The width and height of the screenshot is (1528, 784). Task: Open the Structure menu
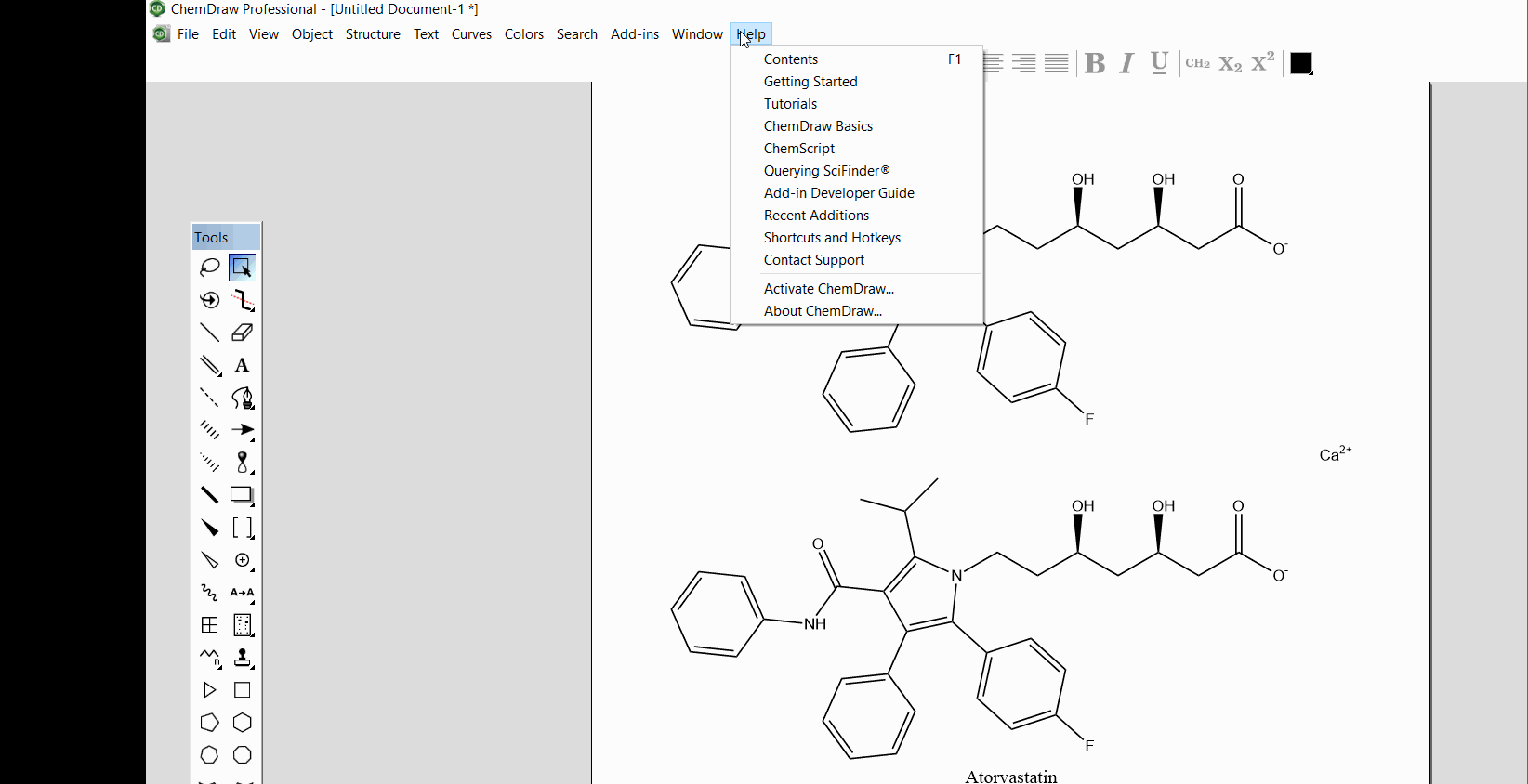pyautogui.click(x=373, y=34)
